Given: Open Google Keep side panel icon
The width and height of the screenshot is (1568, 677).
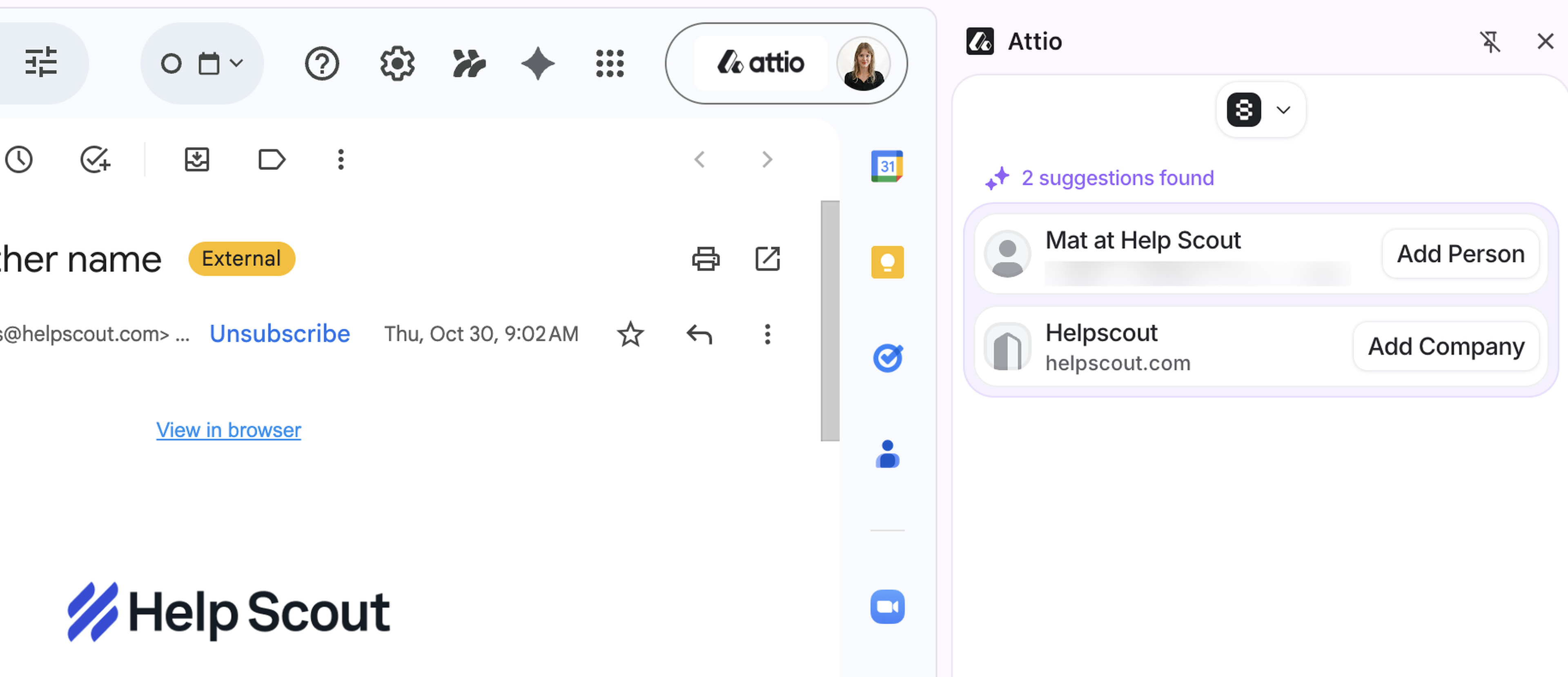Looking at the screenshot, I should [x=887, y=263].
